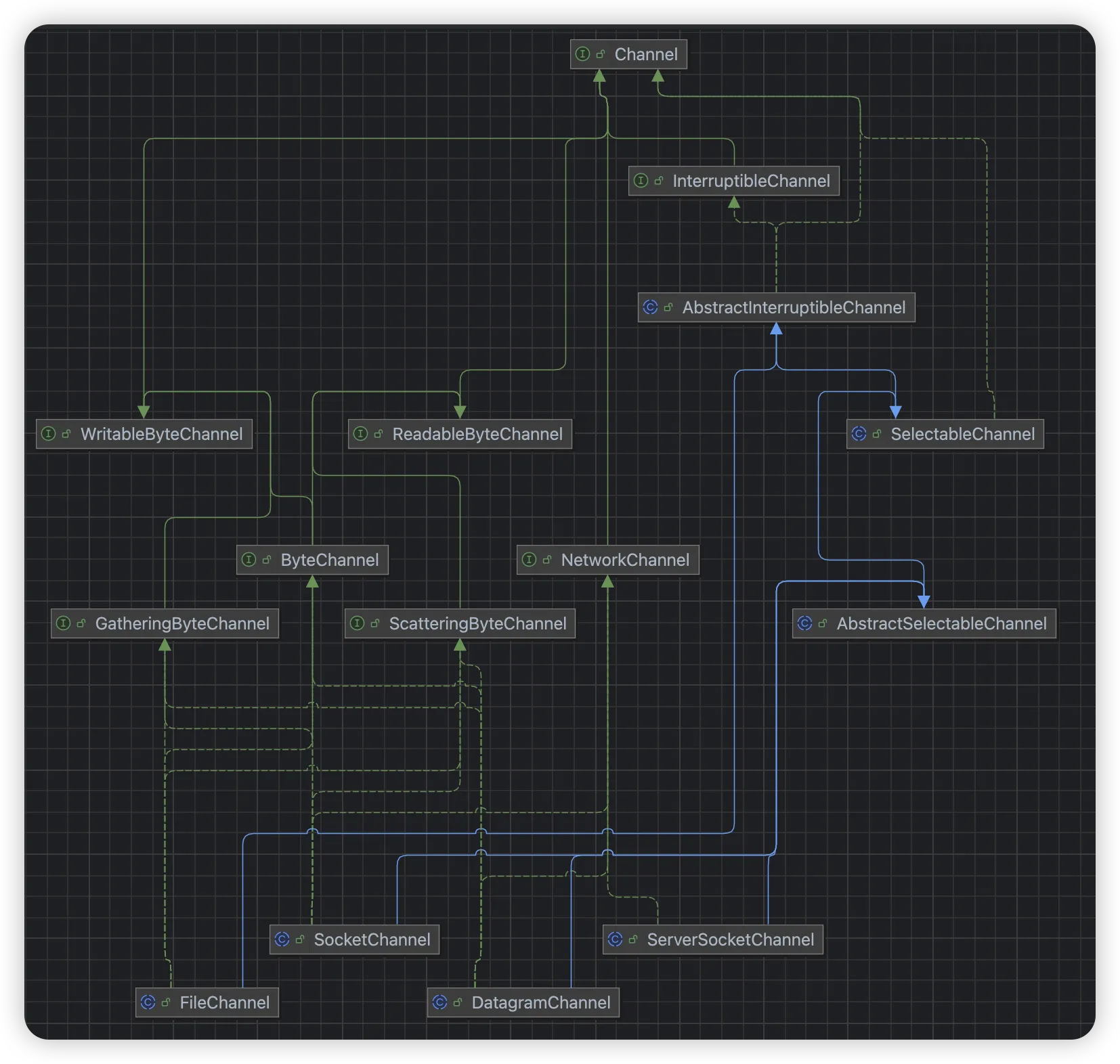Click the class icon on the SelectableChannel node

tap(859, 434)
